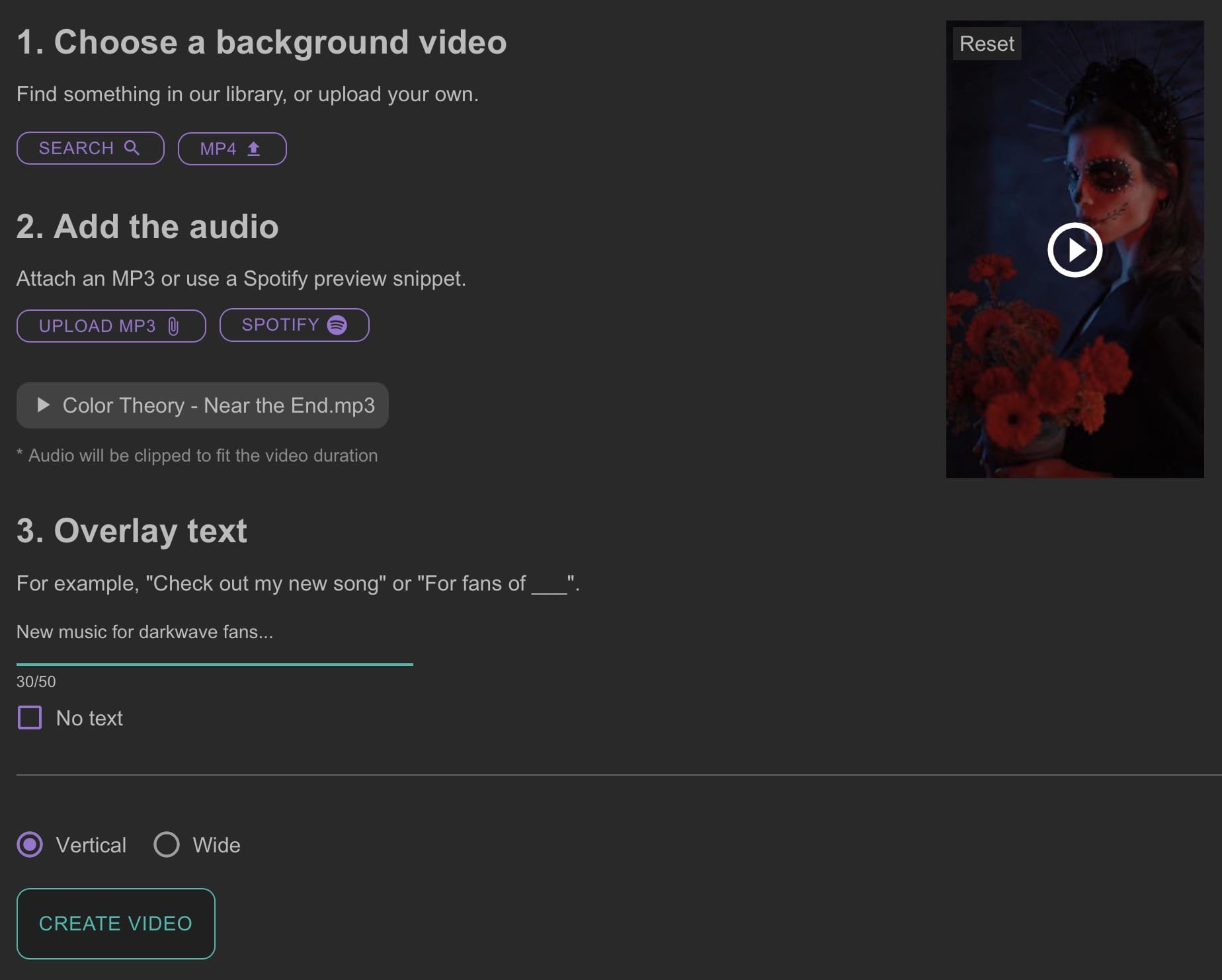Select the Vertical orientation radio button
The image size is (1222, 980).
[30, 844]
